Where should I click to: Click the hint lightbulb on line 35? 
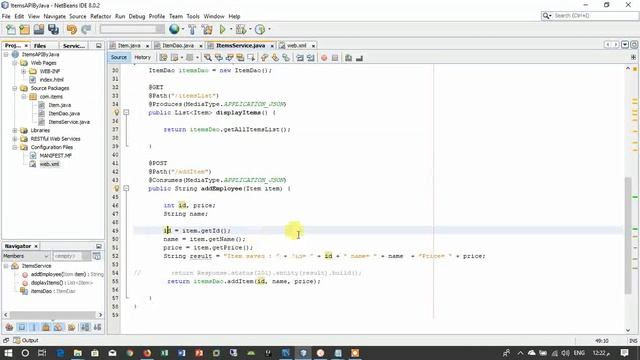pos(116,112)
